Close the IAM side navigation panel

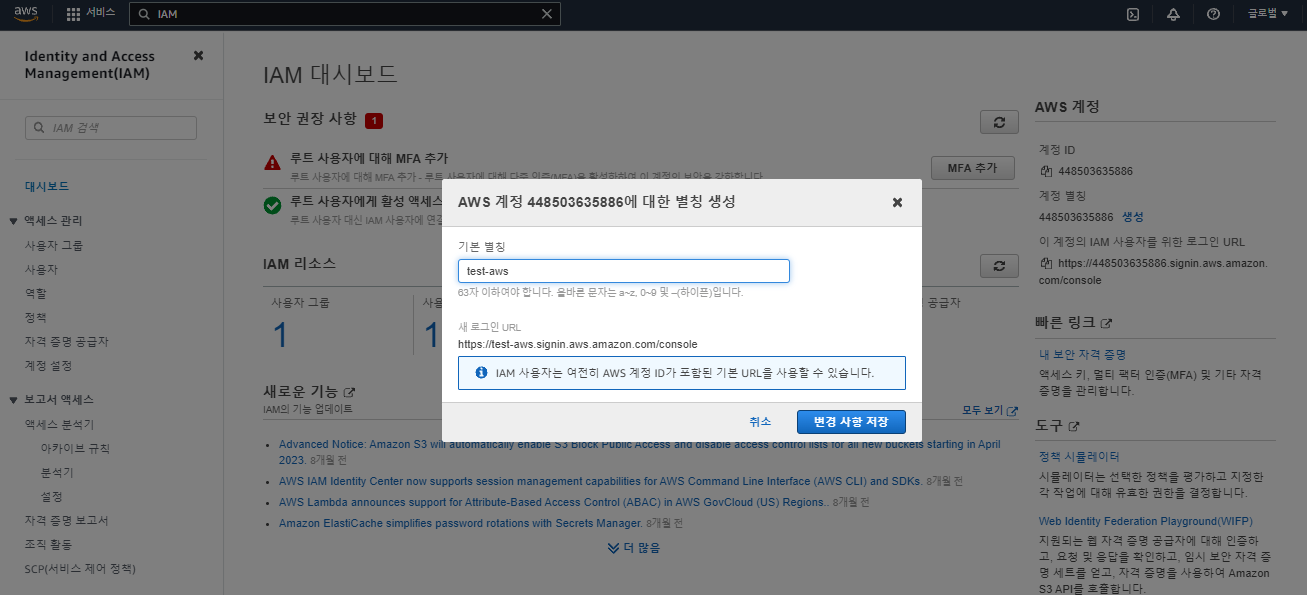(x=198, y=56)
